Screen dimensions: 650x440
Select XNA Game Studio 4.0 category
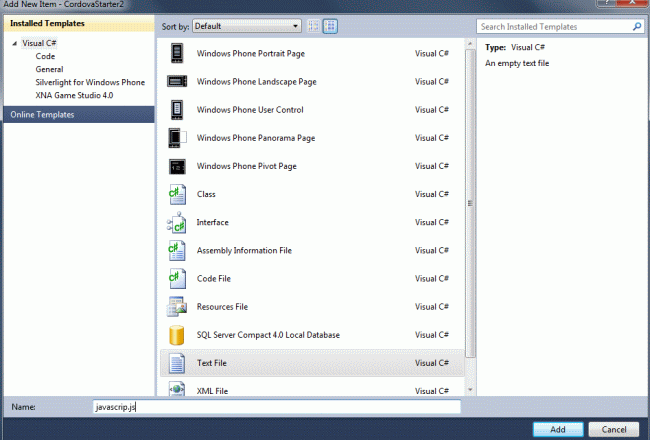coord(74,95)
